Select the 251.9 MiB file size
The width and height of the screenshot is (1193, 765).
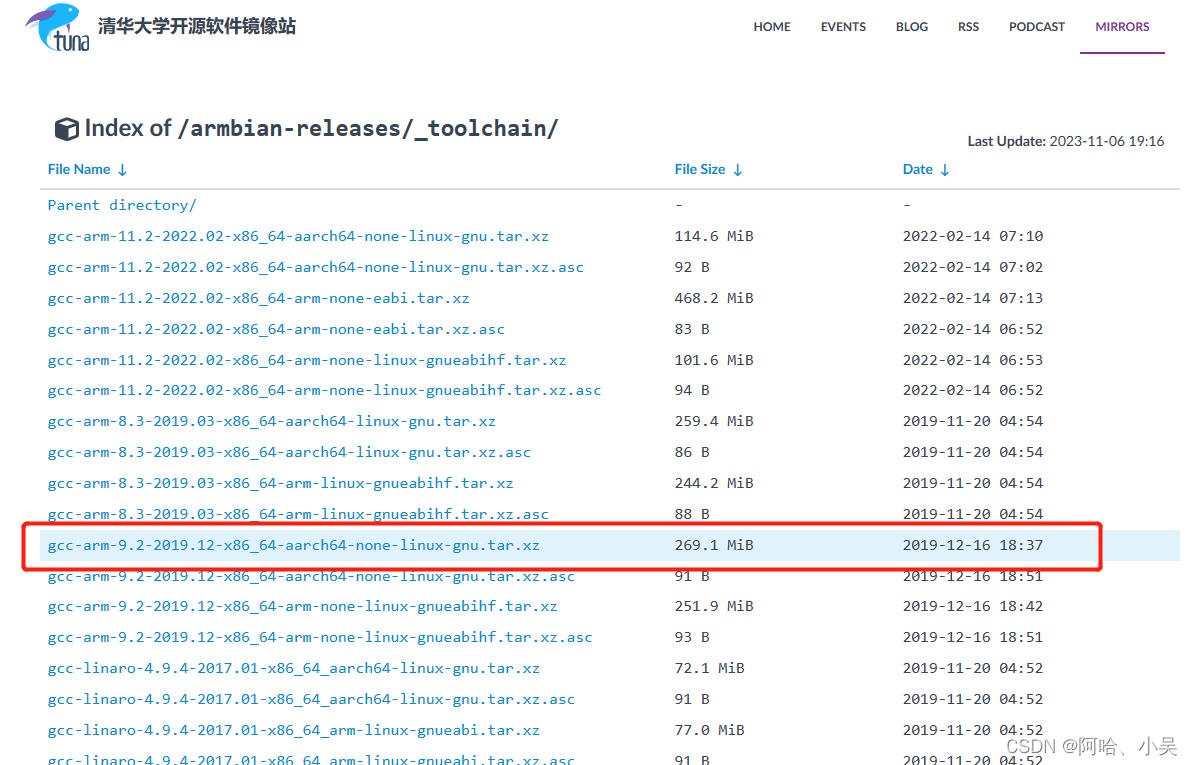[714, 606]
